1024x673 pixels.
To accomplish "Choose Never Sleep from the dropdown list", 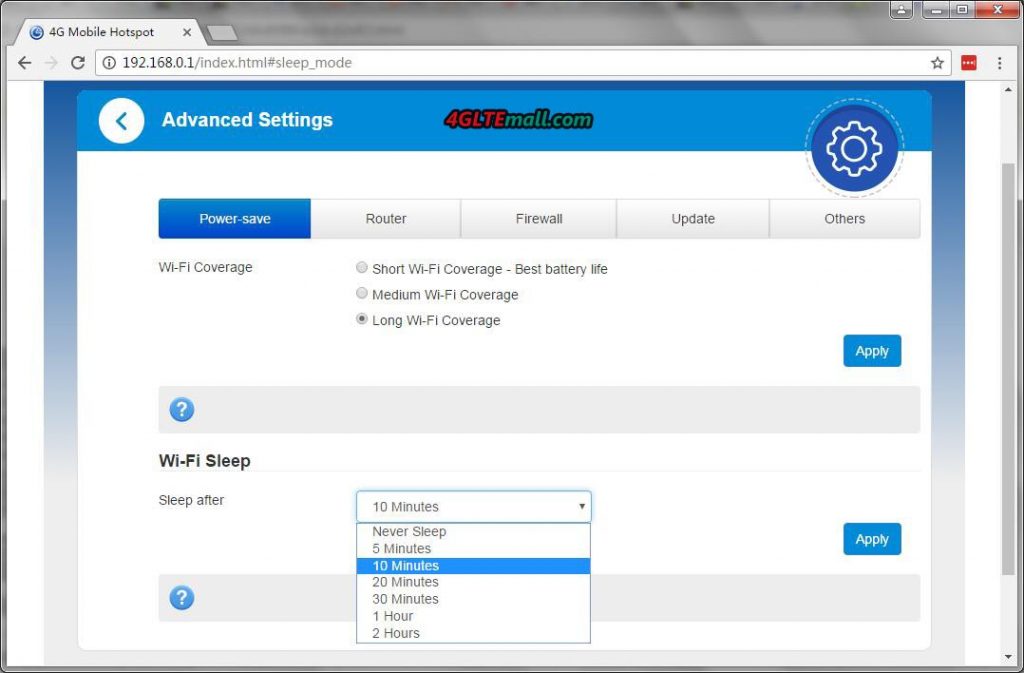I will pos(409,532).
